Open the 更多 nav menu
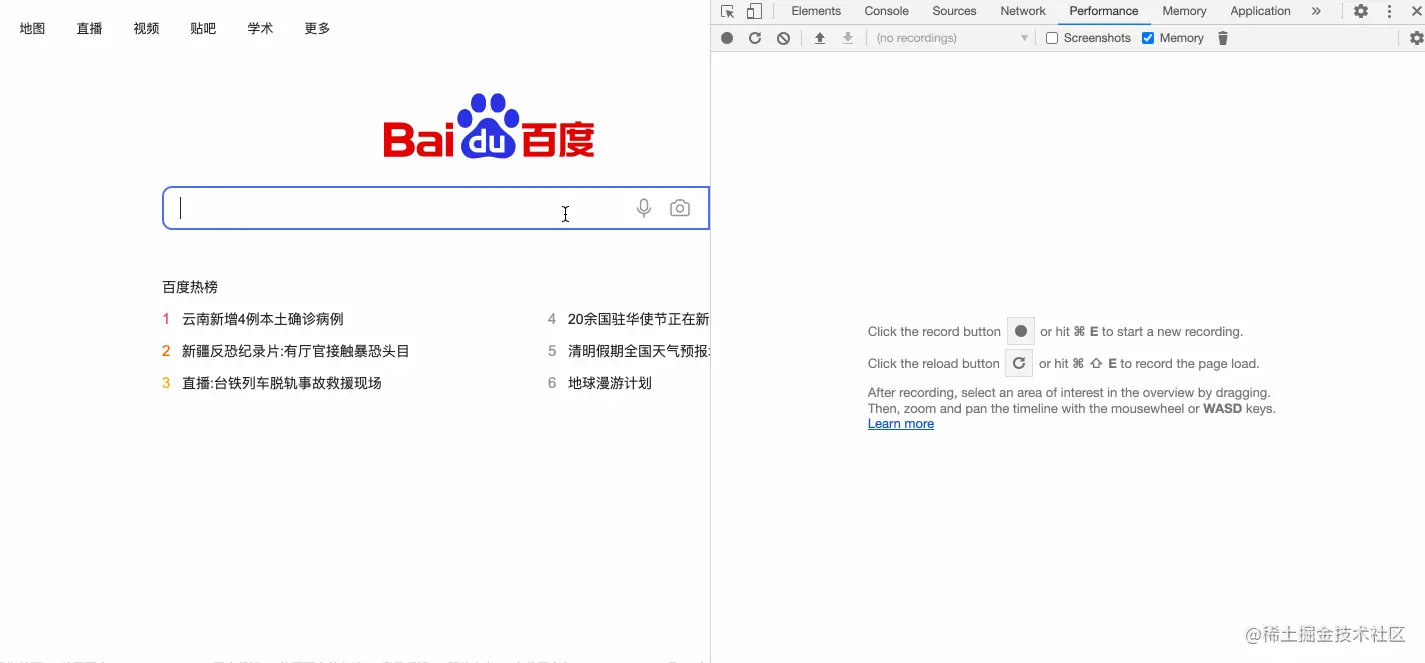The width and height of the screenshot is (1425, 663). [x=317, y=28]
